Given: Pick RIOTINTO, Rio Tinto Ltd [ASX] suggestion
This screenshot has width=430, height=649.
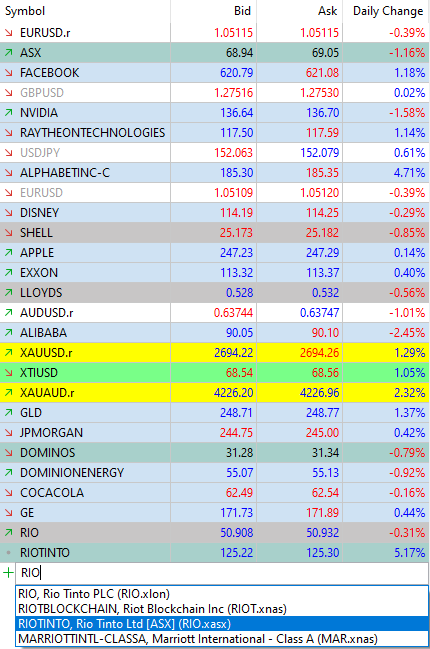Looking at the screenshot, I should coord(222,624).
